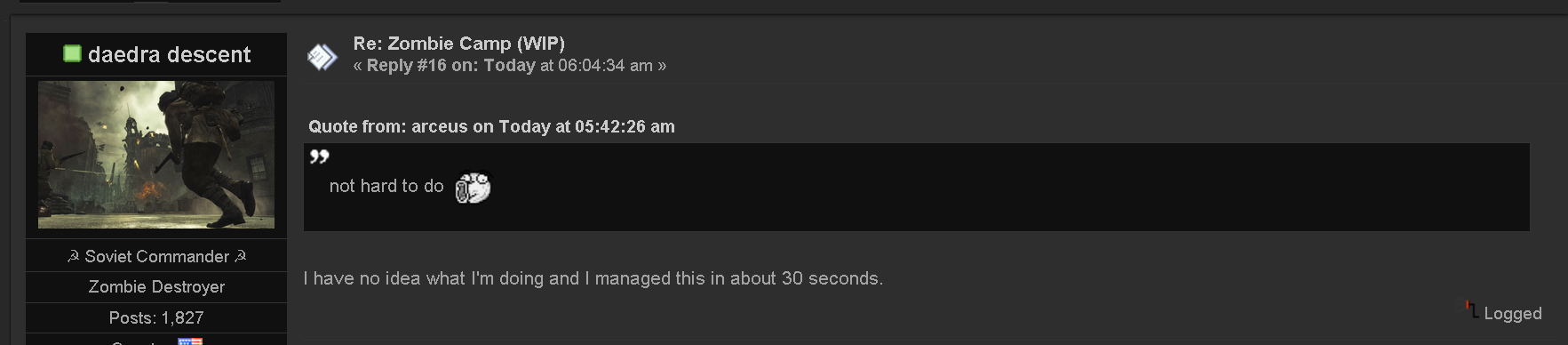
Task: Open daedra descent's profile via username
Action: point(170,54)
